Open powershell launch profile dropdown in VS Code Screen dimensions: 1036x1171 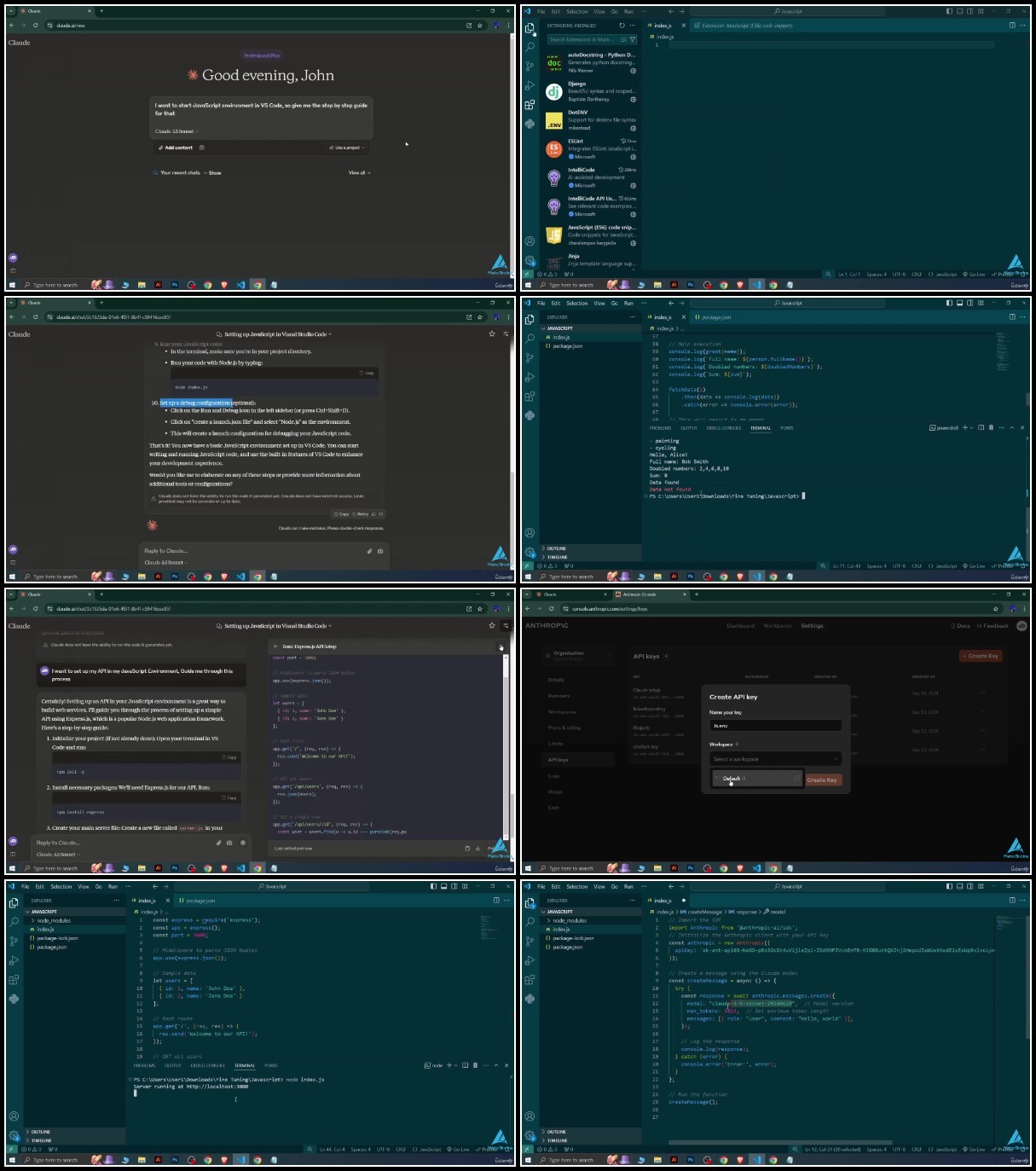pos(974,427)
